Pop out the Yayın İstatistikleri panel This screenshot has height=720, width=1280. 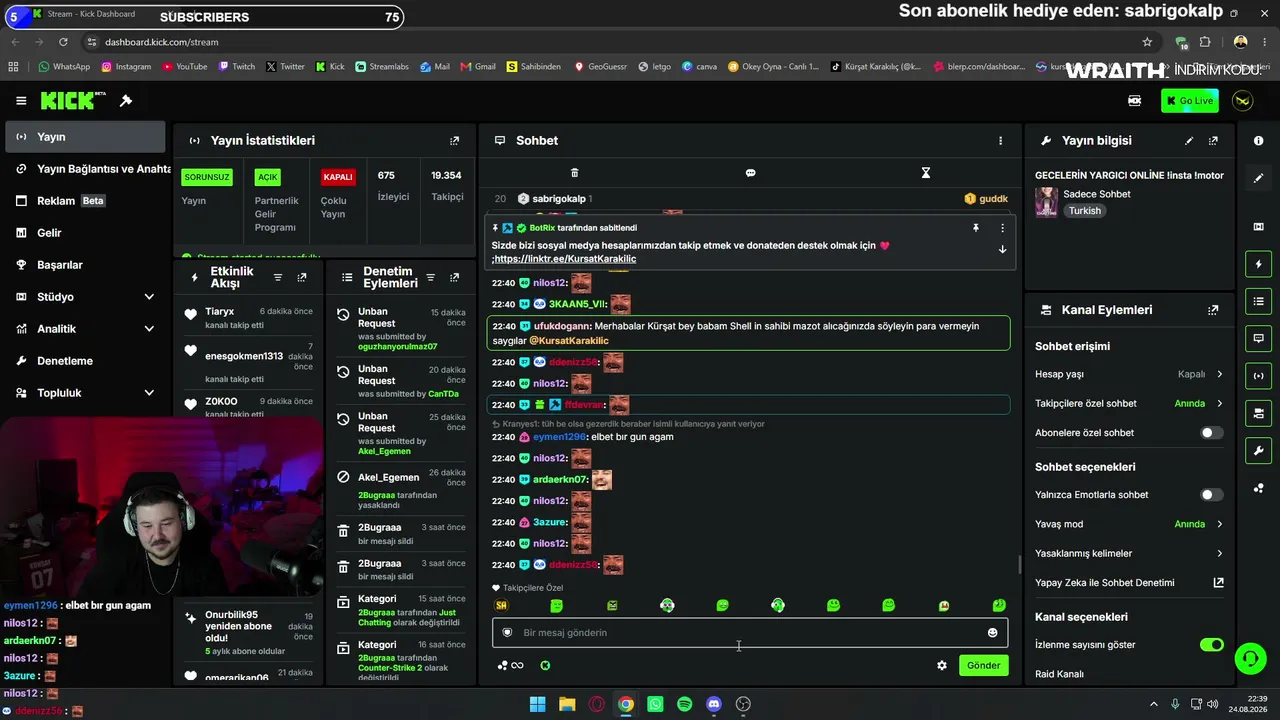tap(454, 141)
